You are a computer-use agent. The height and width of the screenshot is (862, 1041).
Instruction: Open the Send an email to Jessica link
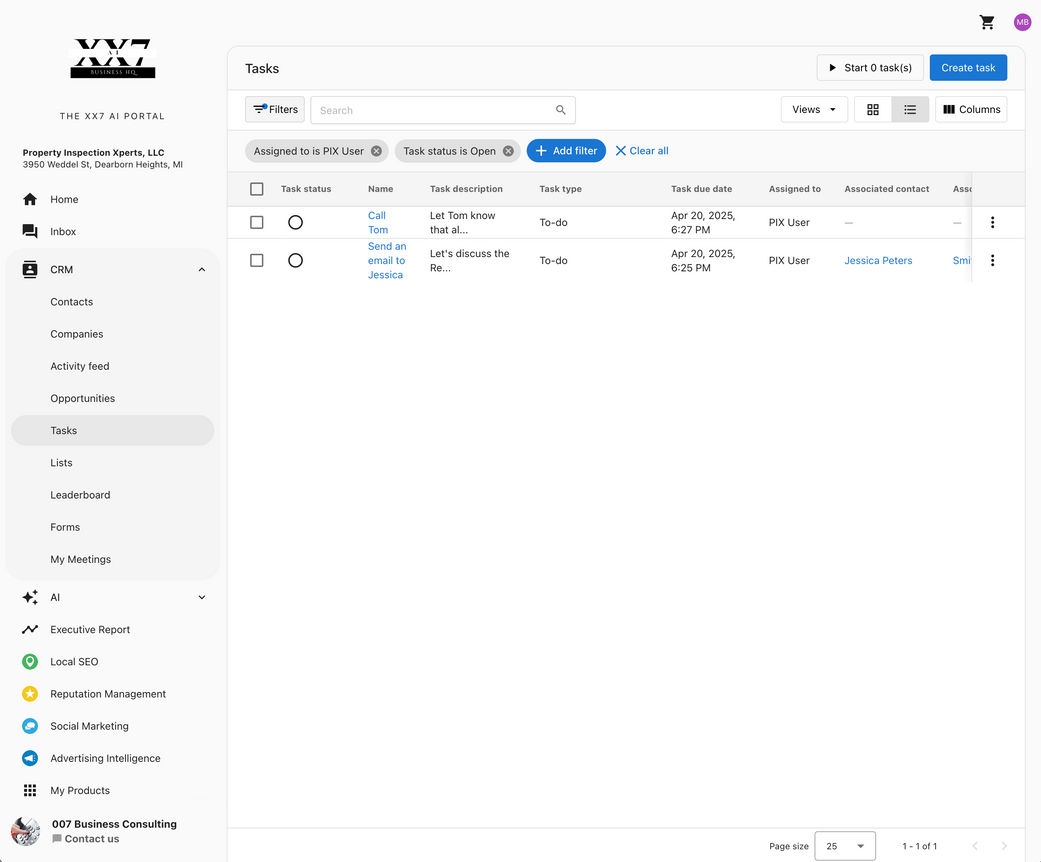point(387,260)
